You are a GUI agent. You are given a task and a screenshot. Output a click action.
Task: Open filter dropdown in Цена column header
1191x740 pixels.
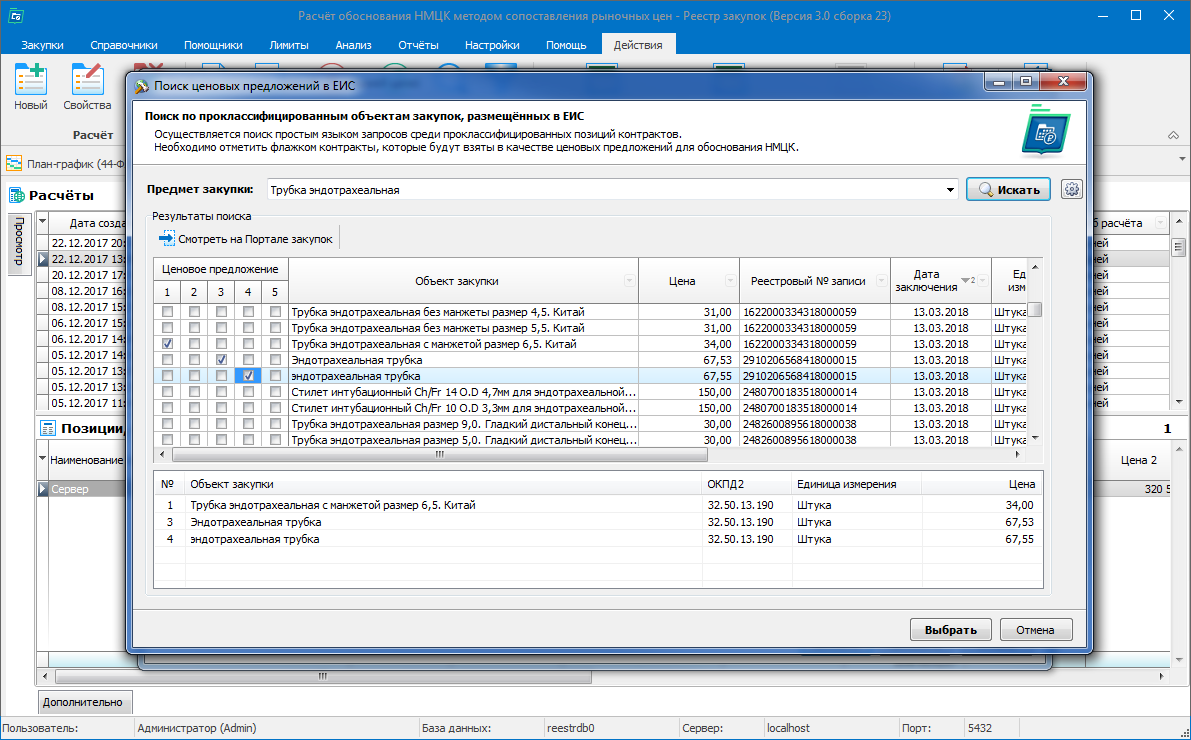[x=730, y=281]
